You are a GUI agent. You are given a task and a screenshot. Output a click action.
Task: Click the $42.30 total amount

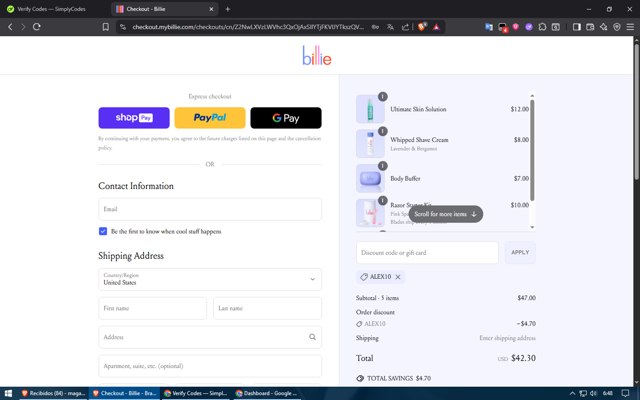(x=523, y=358)
